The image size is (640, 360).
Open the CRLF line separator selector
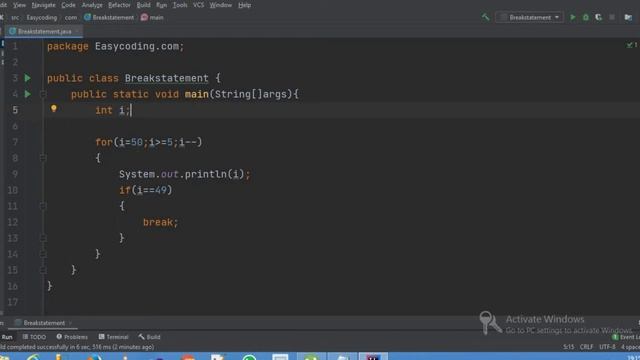pyautogui.click(x=586, y=347)
